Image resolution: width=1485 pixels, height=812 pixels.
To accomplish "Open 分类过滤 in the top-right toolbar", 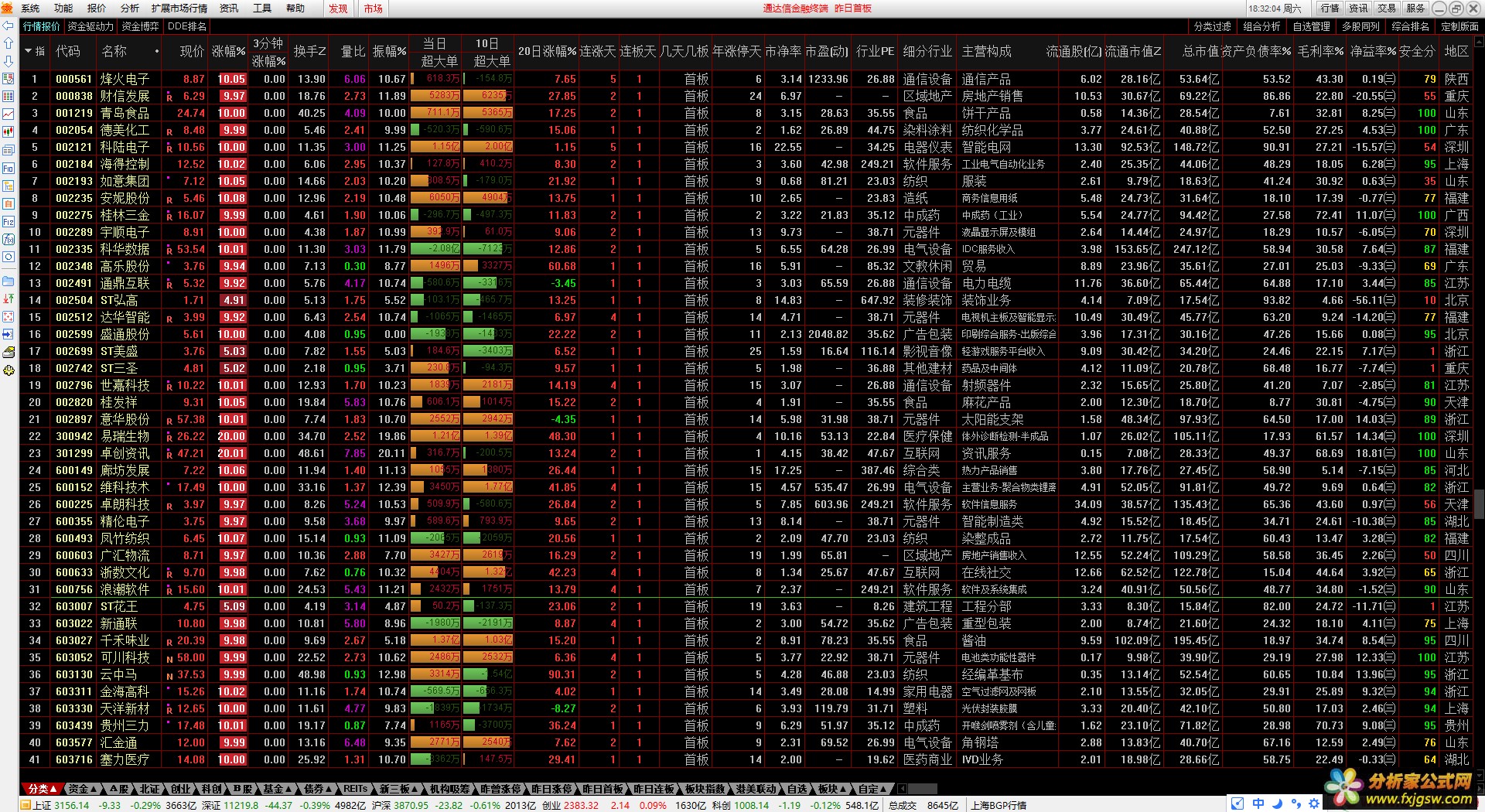I will pos(1212,26).
